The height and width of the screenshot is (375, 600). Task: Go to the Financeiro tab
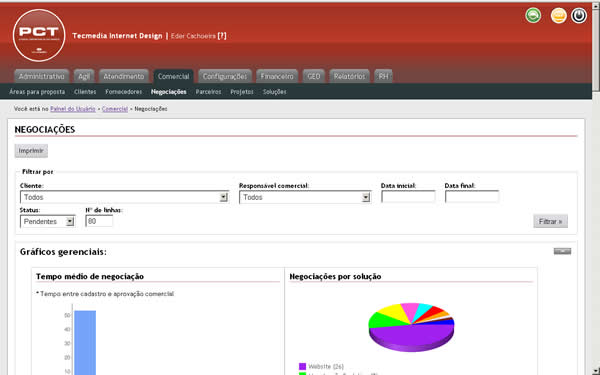[277, 76]
